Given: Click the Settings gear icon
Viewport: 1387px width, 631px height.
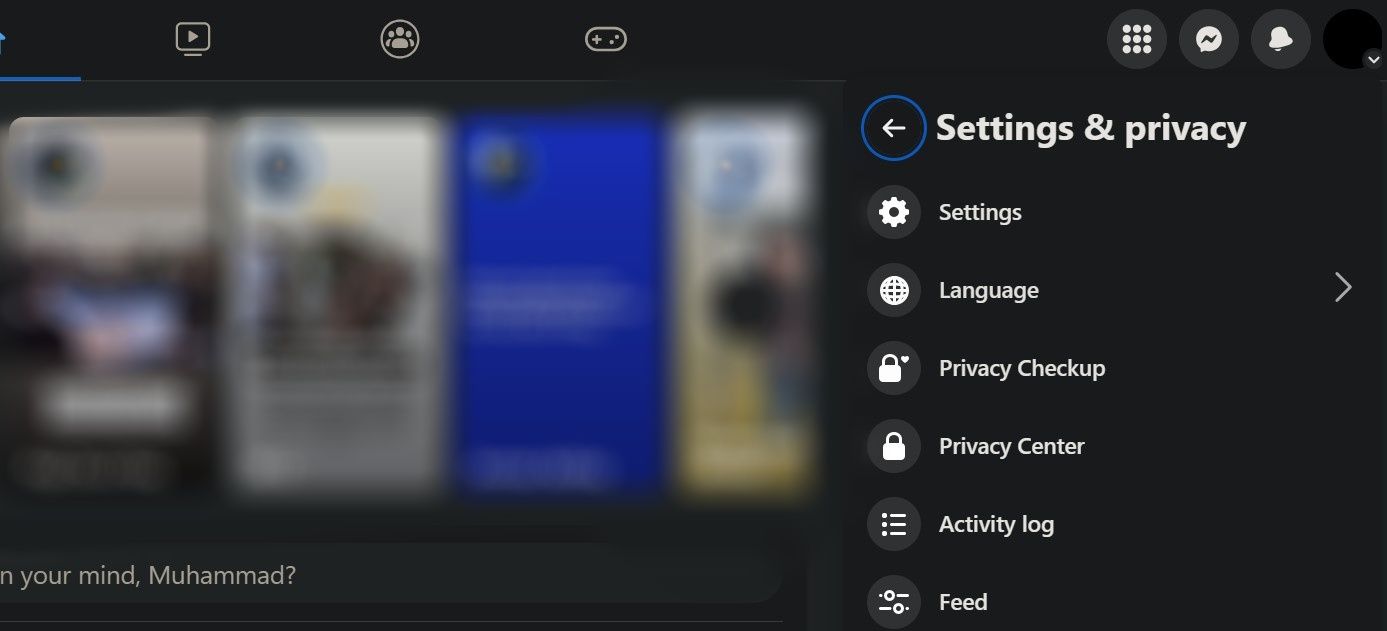Looking at the screenshot, I should 892,212.
